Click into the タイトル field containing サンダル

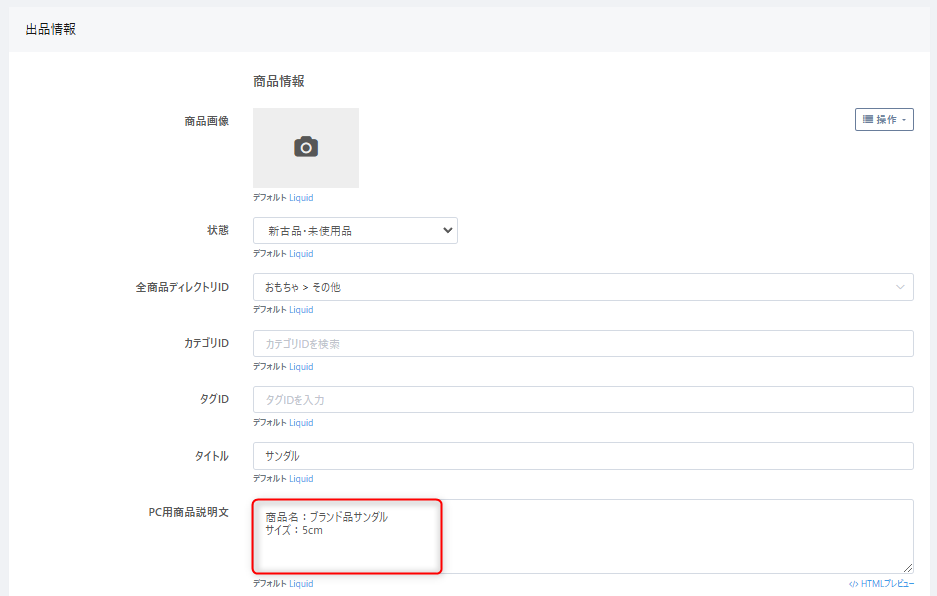tap(583, 456)
